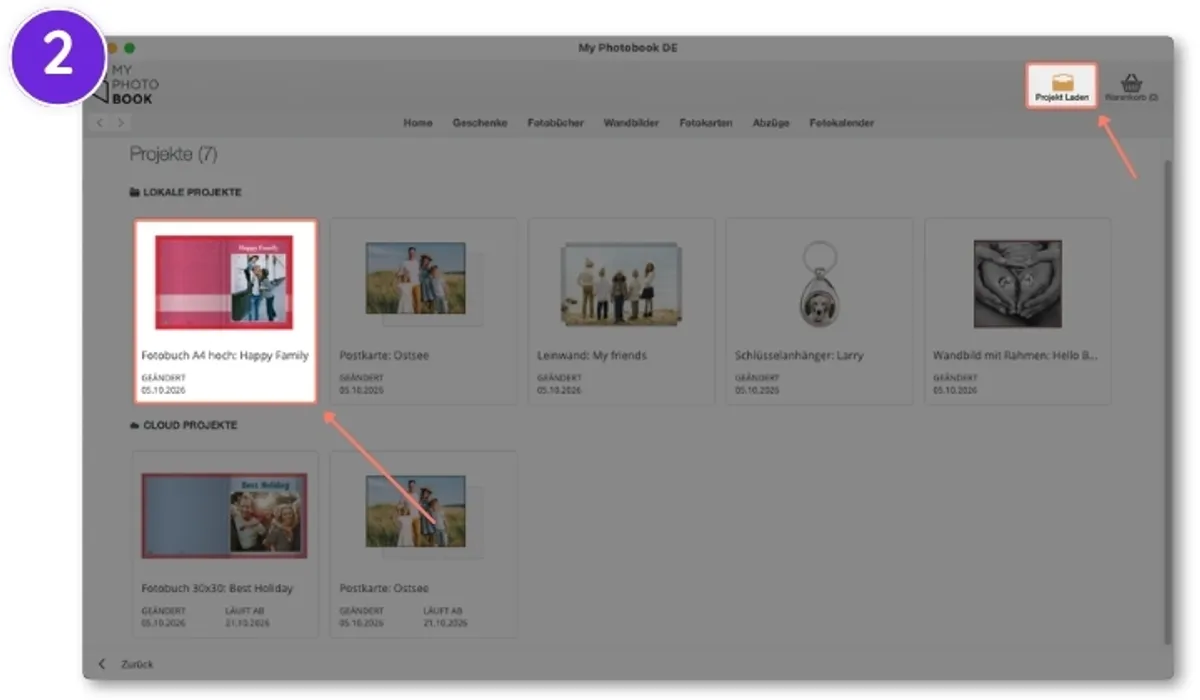
Task: Open the Warenkorb shopping basket
Action: (x=1132, y=87)
